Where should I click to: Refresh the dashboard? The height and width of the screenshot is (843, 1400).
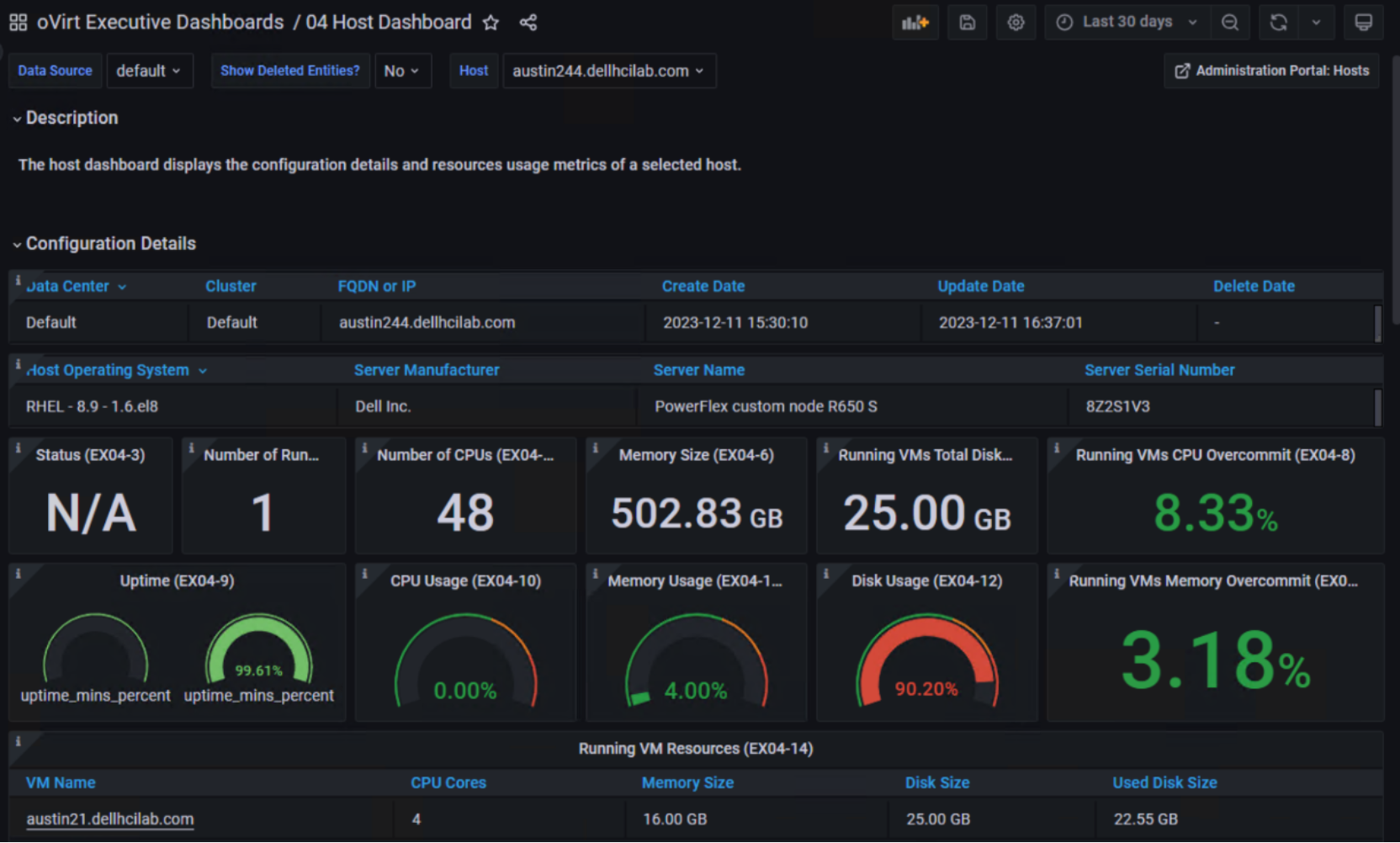pyautogui.click(x=1279, y=23)
